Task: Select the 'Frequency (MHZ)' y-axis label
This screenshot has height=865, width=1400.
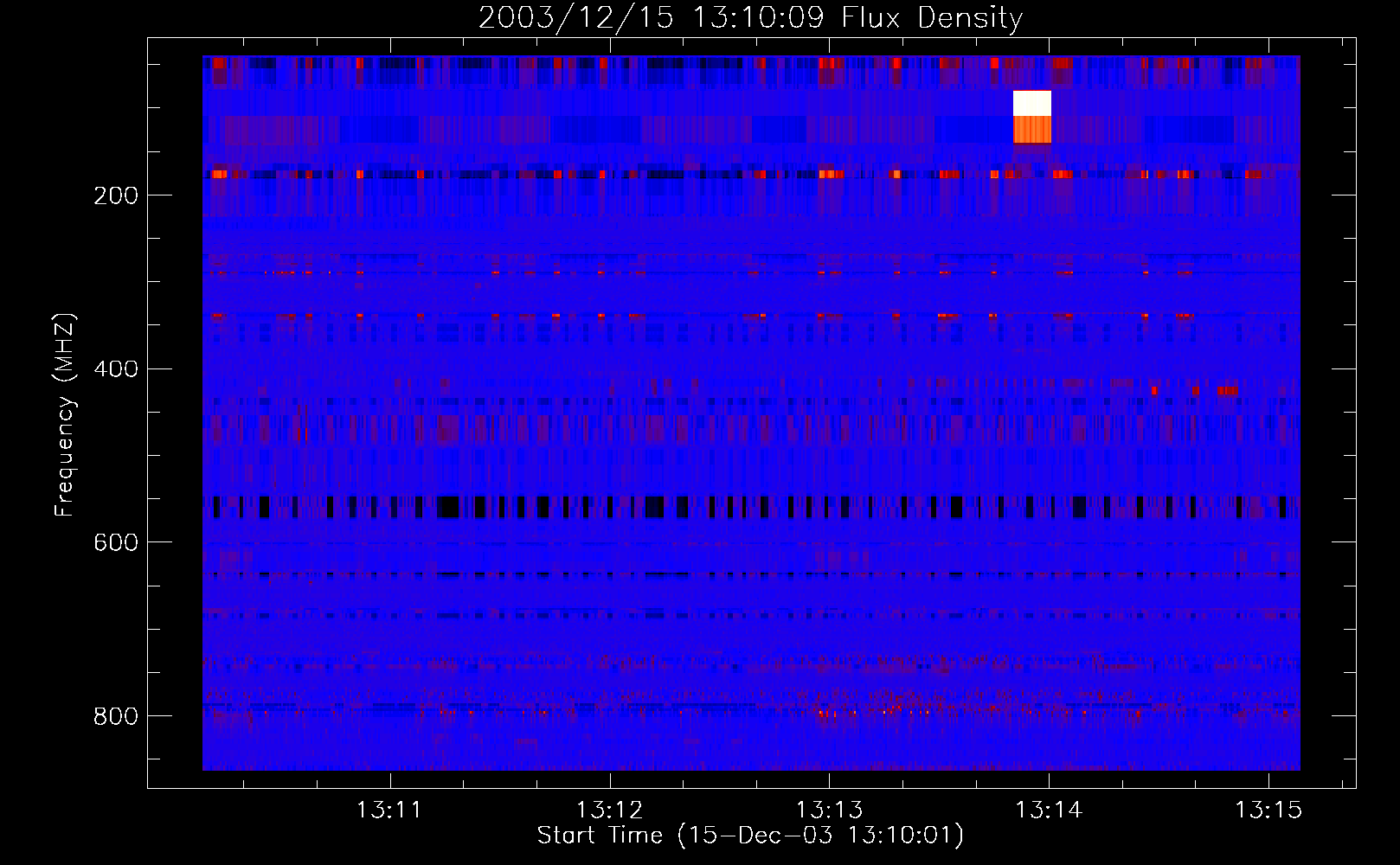Action: [66, 415]
